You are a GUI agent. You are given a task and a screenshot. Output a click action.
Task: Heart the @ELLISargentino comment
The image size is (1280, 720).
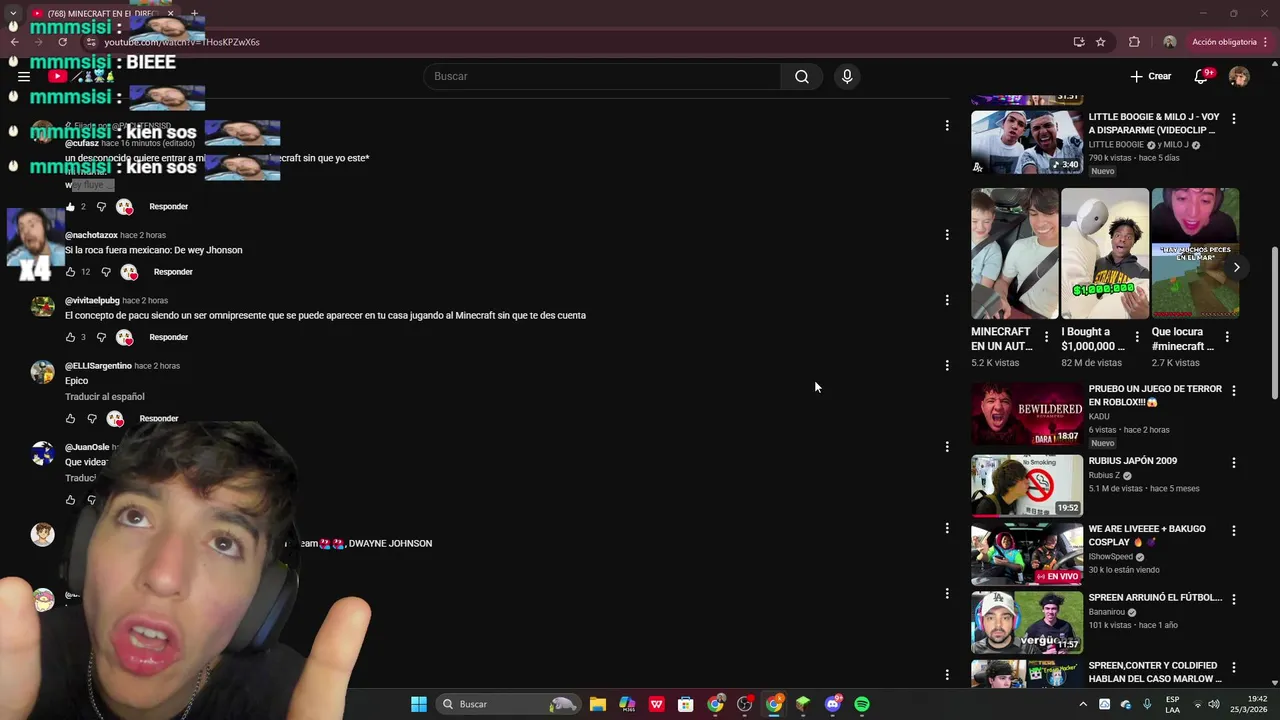[x=115, y=419]
